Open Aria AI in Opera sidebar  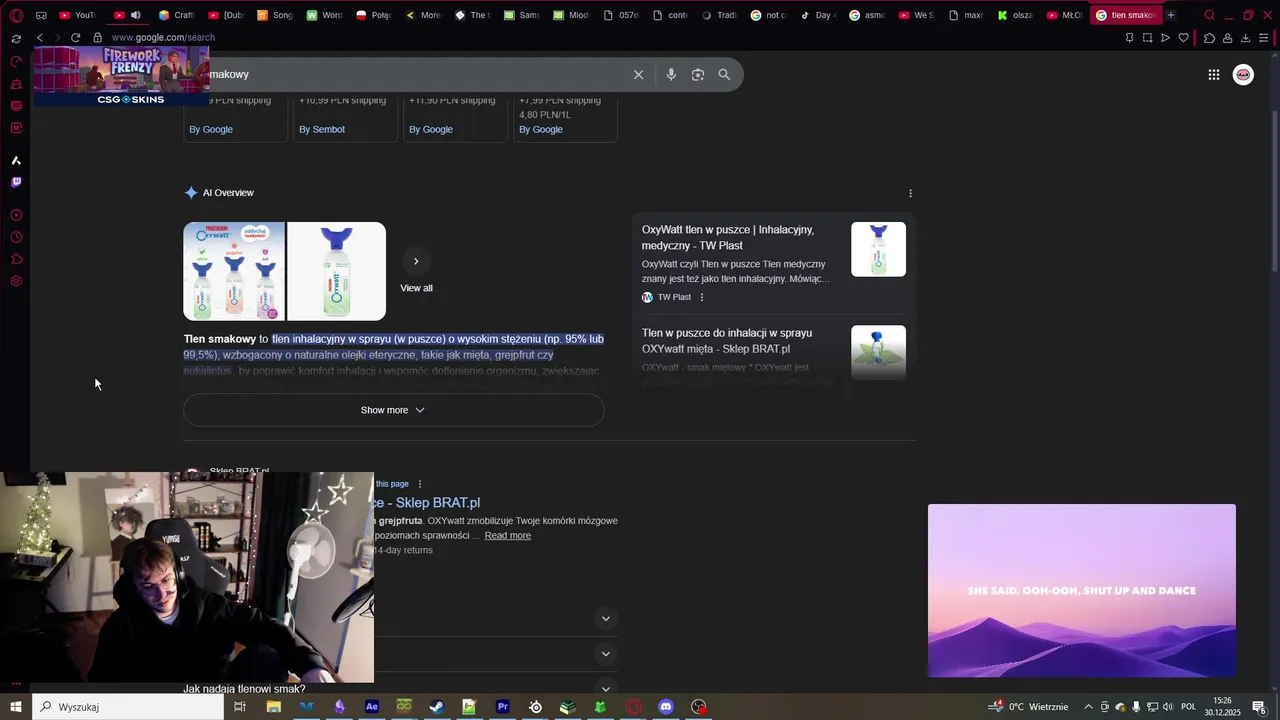(x=16, y=160)
